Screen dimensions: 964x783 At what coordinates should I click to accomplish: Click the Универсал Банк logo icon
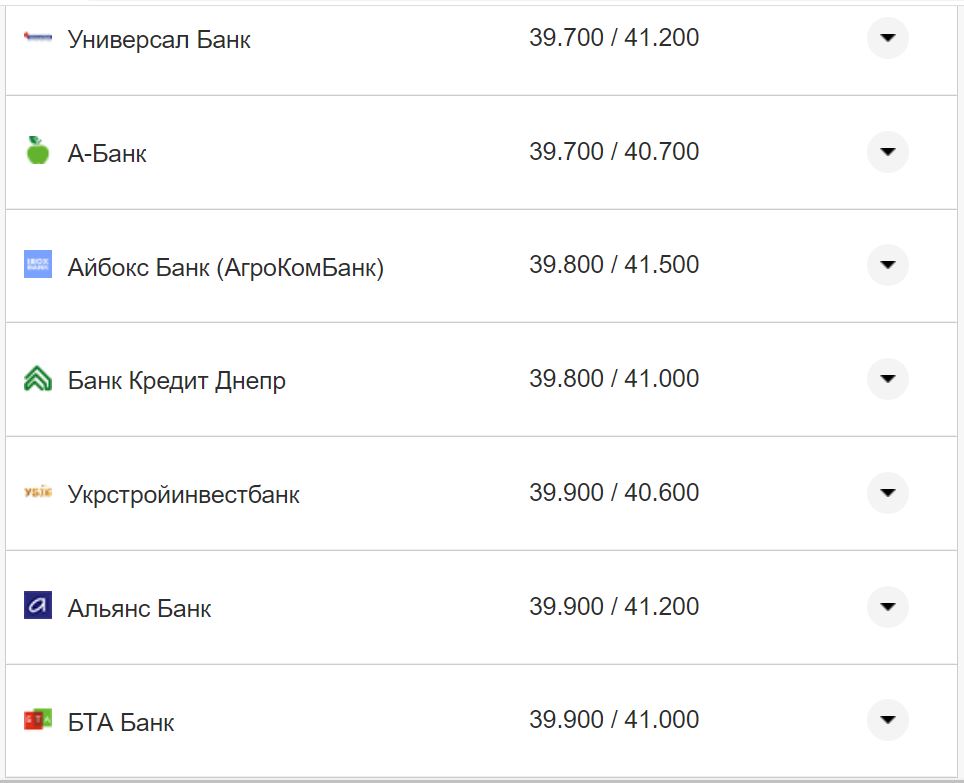click(37, 38)
